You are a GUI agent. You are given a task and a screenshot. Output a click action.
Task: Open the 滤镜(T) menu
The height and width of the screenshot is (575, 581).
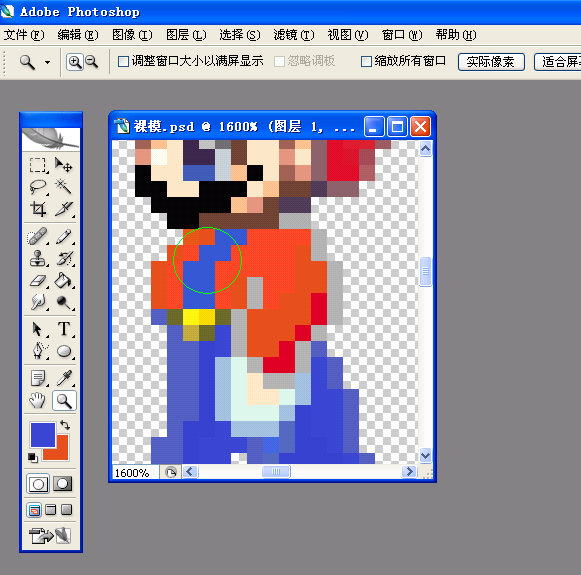(294, 35)
